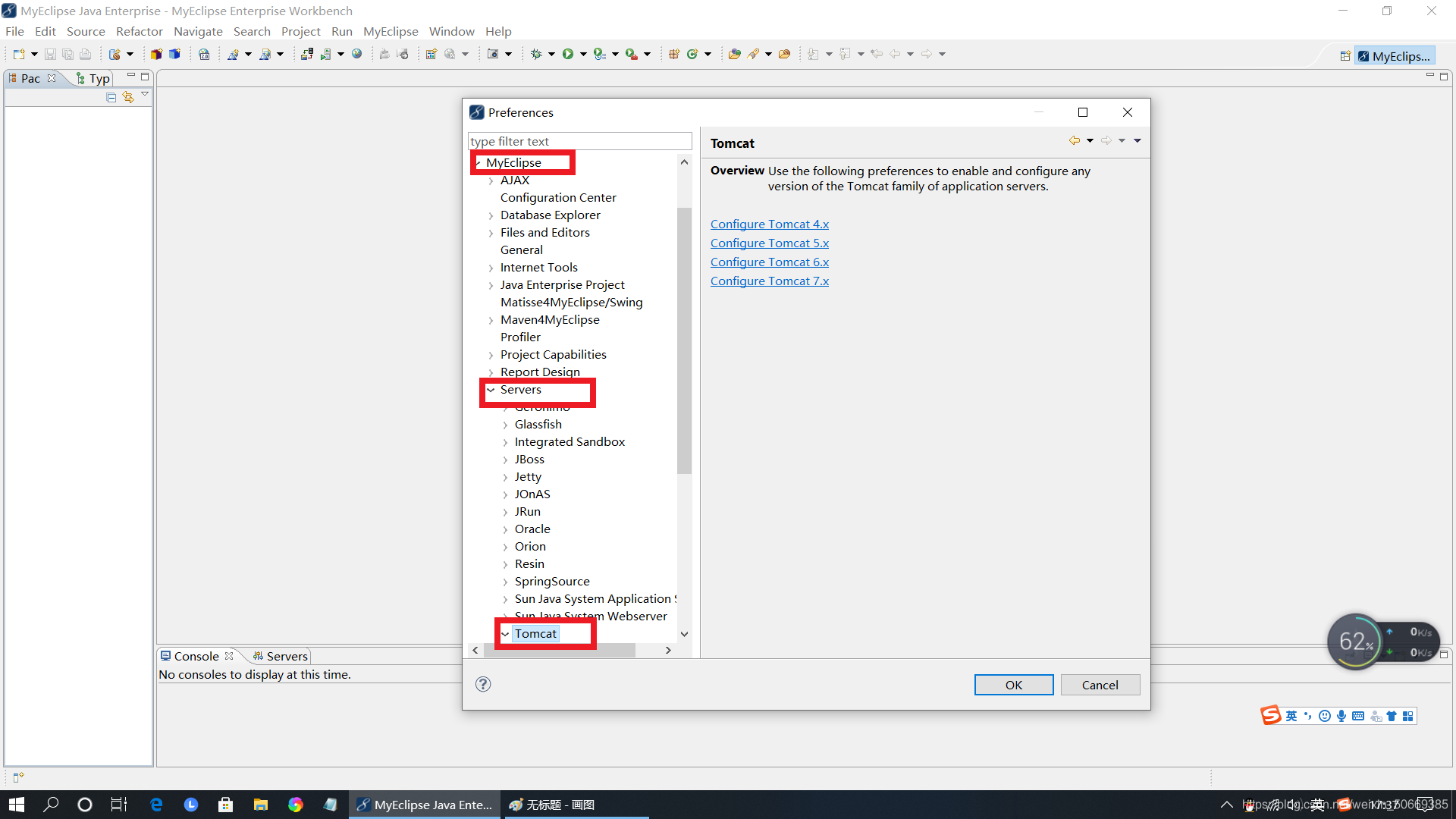Screen dimensions: 1456x819
Task: Click the Open Perspective icon
Action: pos(1345,56)
